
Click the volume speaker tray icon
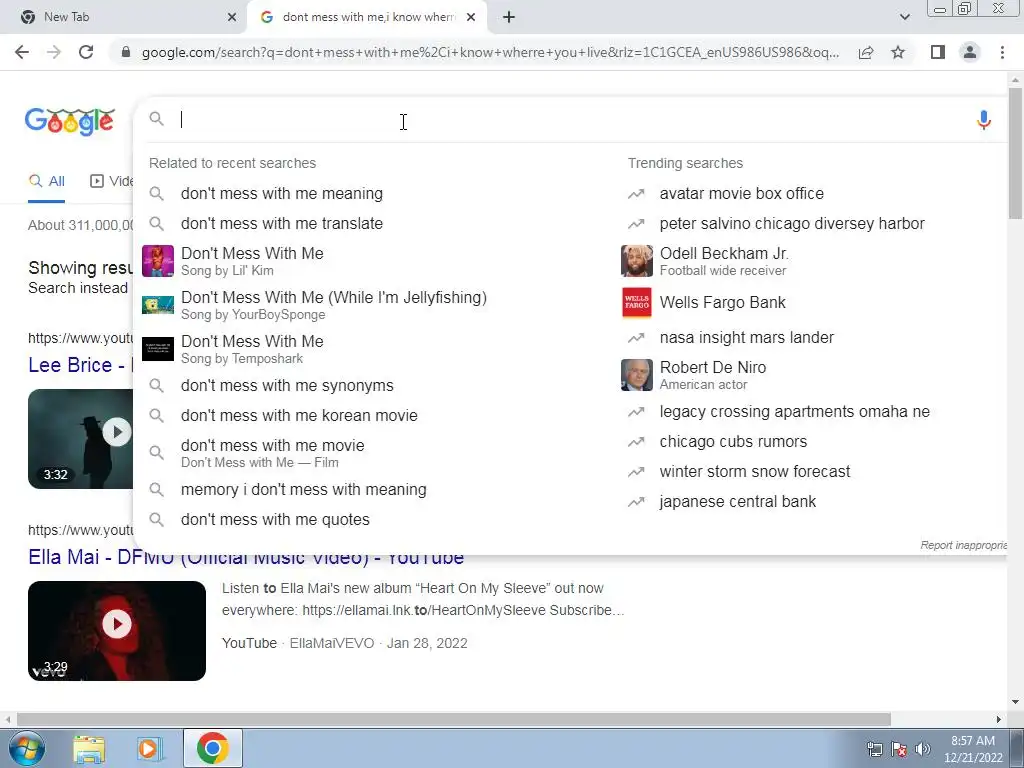click(x=922, y=749)
